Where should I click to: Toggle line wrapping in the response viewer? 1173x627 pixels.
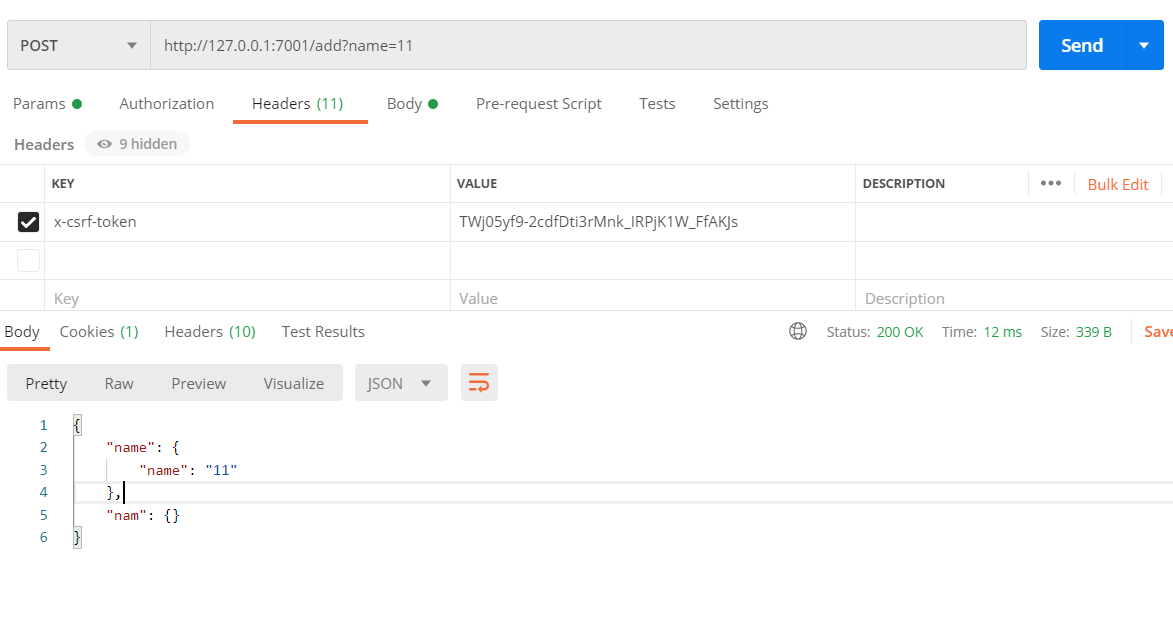[479, 382]
